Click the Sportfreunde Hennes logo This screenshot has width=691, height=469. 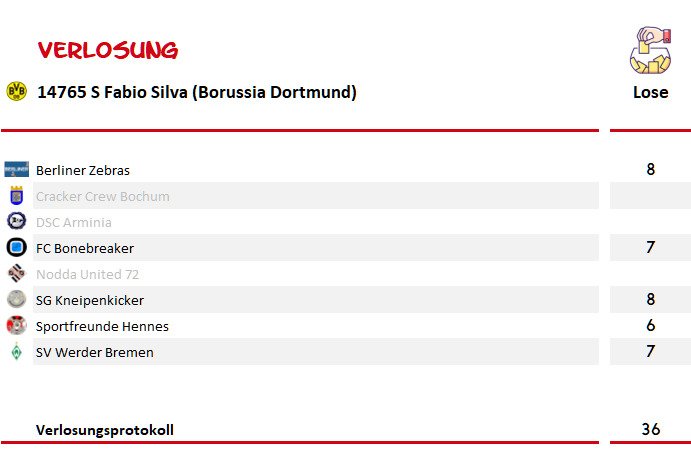click(16, 325)
